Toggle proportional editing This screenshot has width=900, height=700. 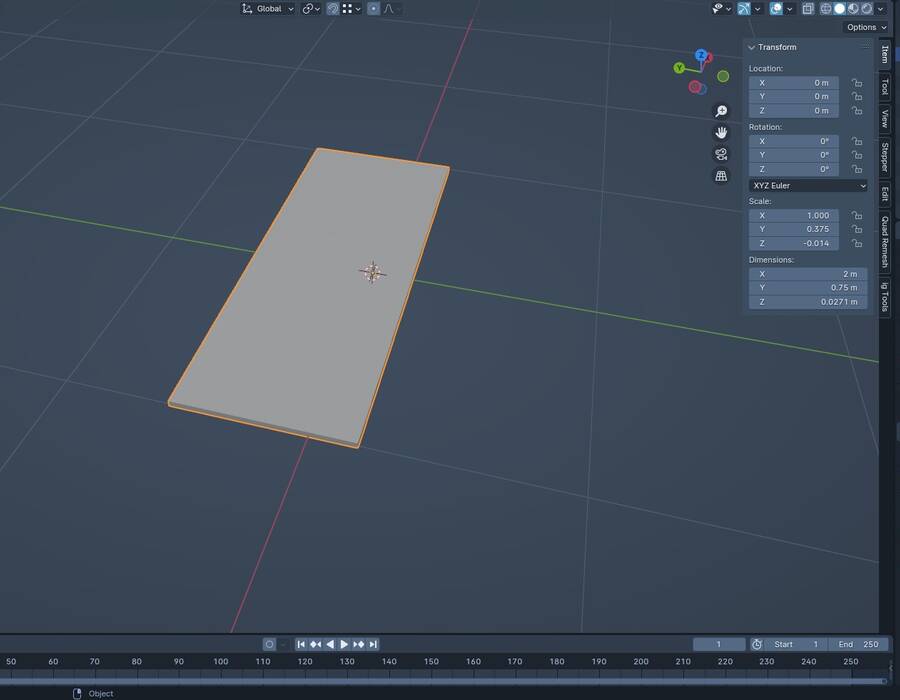pos(373,9)
